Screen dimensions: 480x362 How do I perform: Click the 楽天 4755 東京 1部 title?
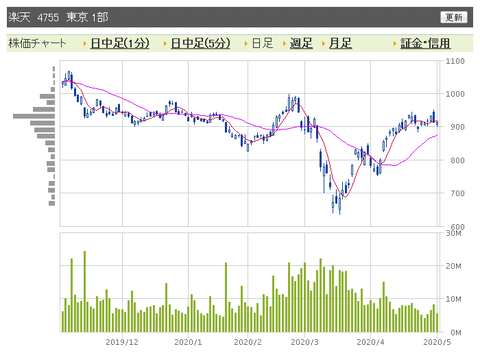pyautogui.click(x=58, y=17)
